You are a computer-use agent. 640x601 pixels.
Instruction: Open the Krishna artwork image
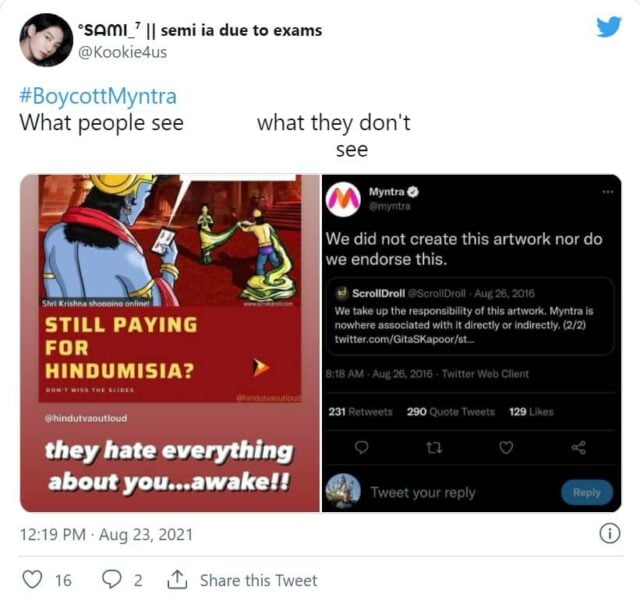pos(170,343)
